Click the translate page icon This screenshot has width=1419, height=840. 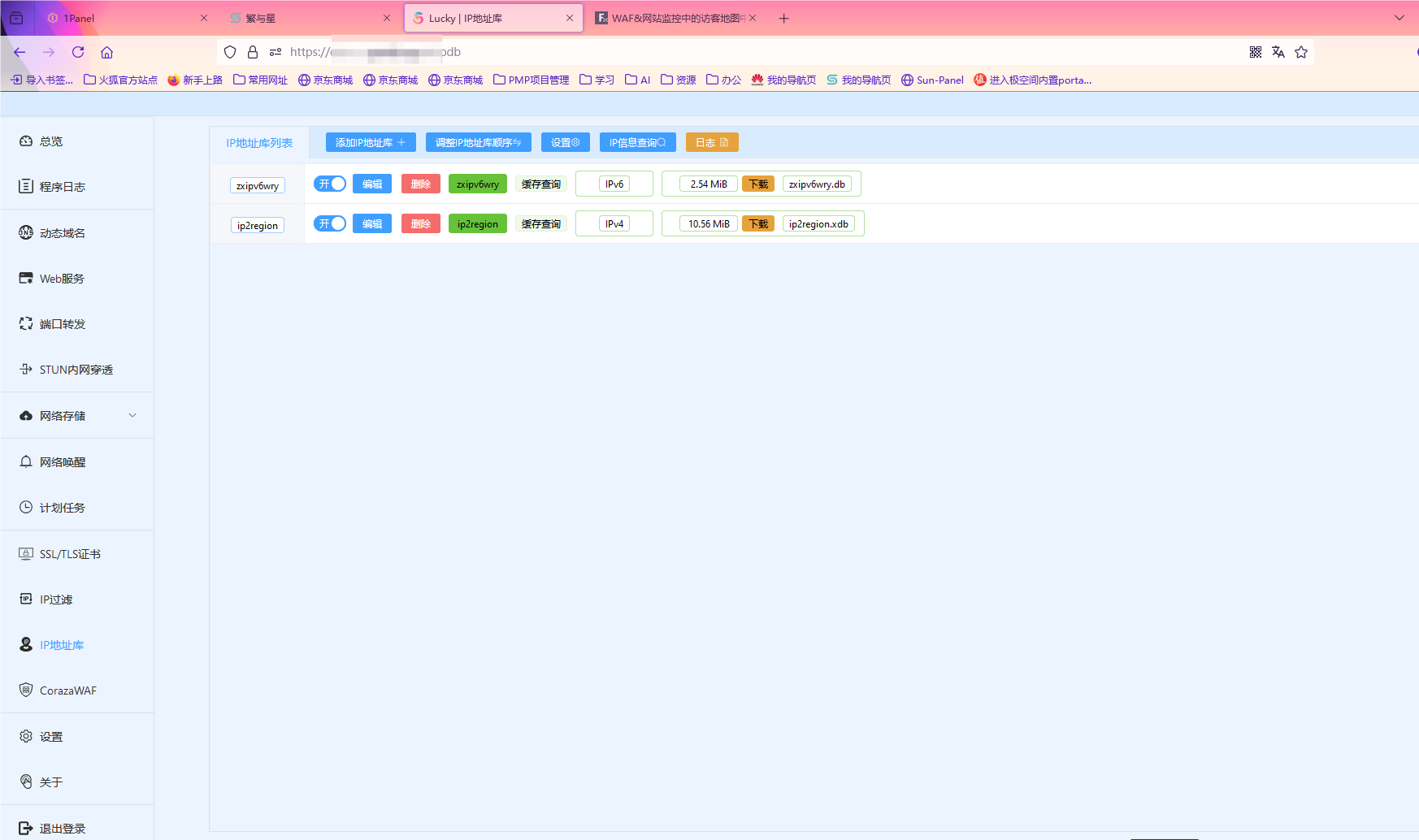pyautogui.click(x=1278, y=52)
